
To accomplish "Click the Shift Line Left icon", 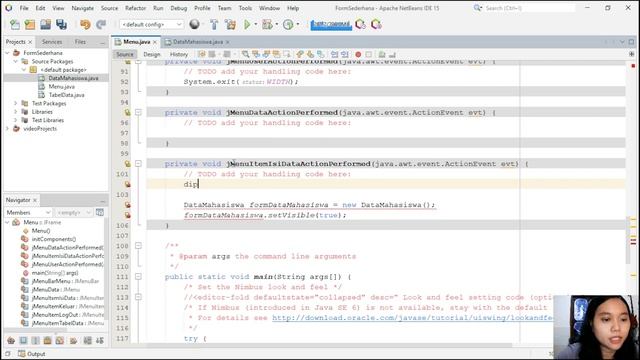I will [335, 54].
